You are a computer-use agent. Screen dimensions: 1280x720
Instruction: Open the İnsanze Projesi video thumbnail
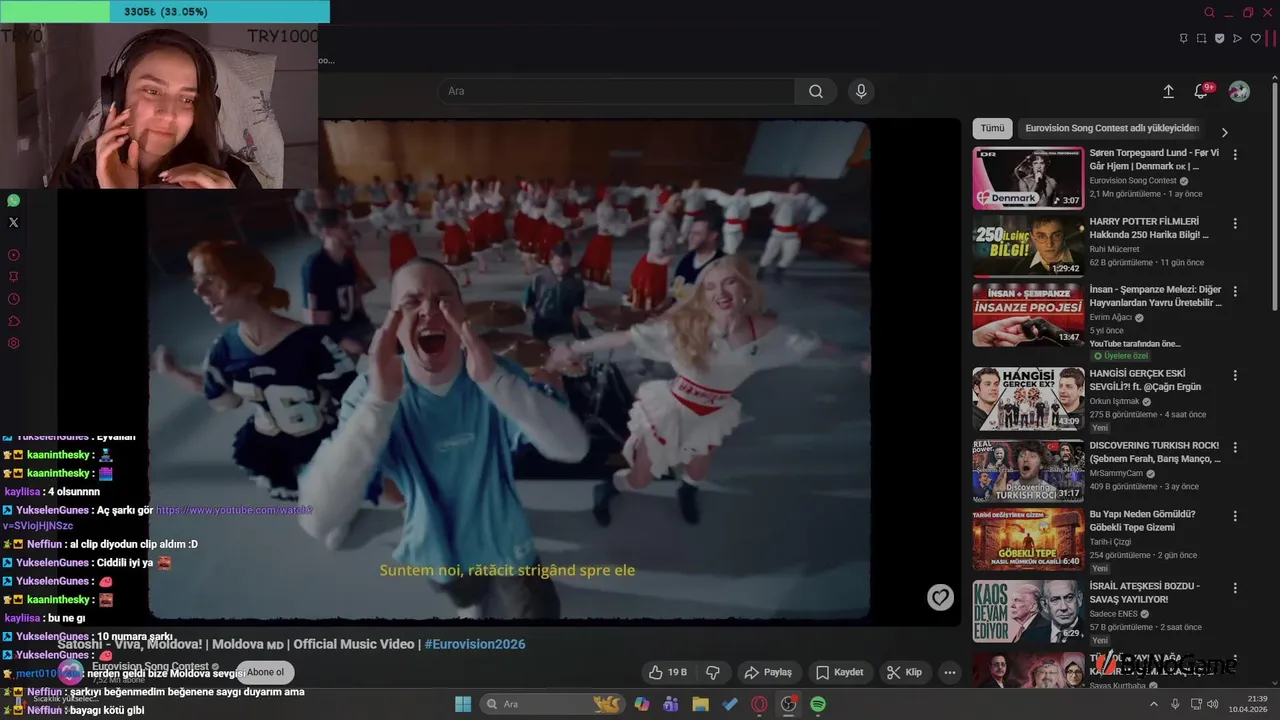(x=1028, y=314)
